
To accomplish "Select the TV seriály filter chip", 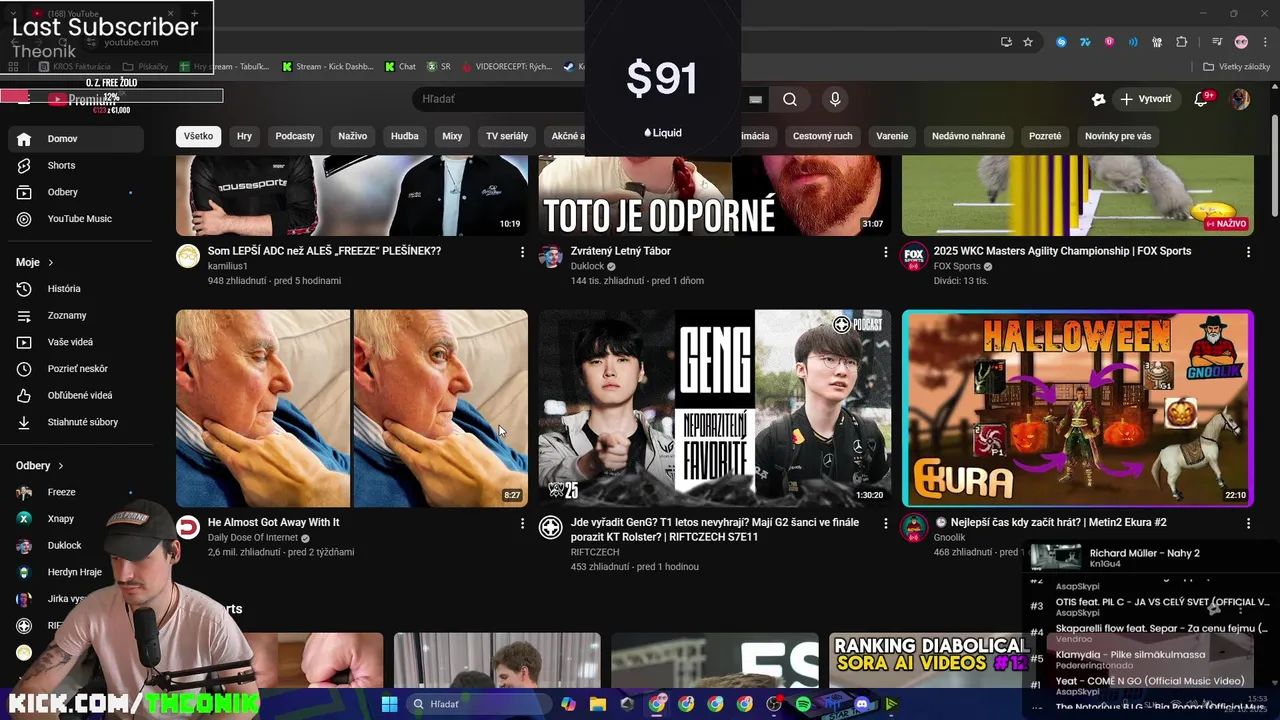I will [x=507, y=136].
